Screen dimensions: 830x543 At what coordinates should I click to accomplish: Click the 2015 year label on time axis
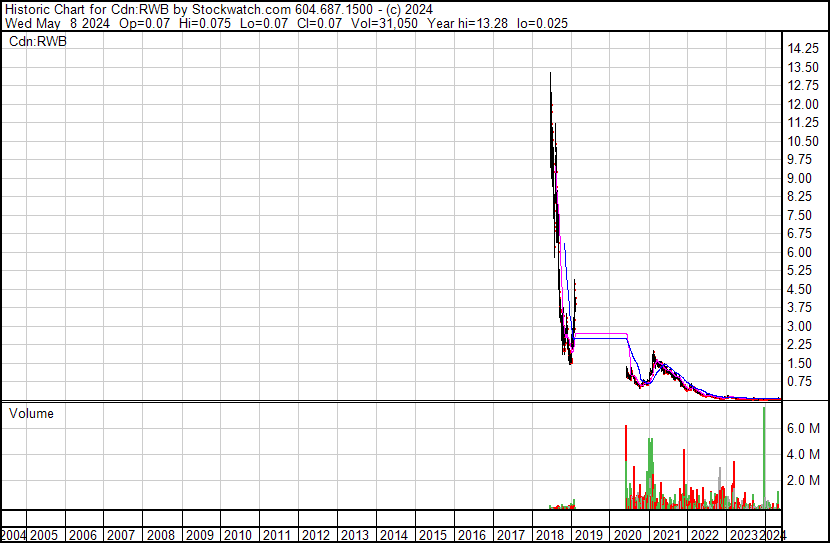(x=433, y=535)
